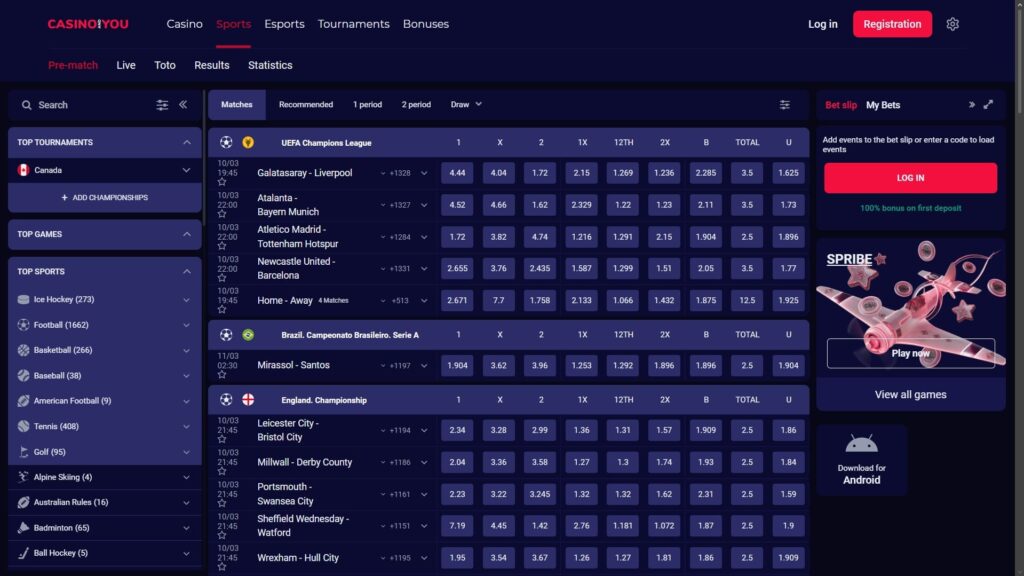The image size is (1024, 576).
Task: Click the Registration button
Action: point(891,23)
